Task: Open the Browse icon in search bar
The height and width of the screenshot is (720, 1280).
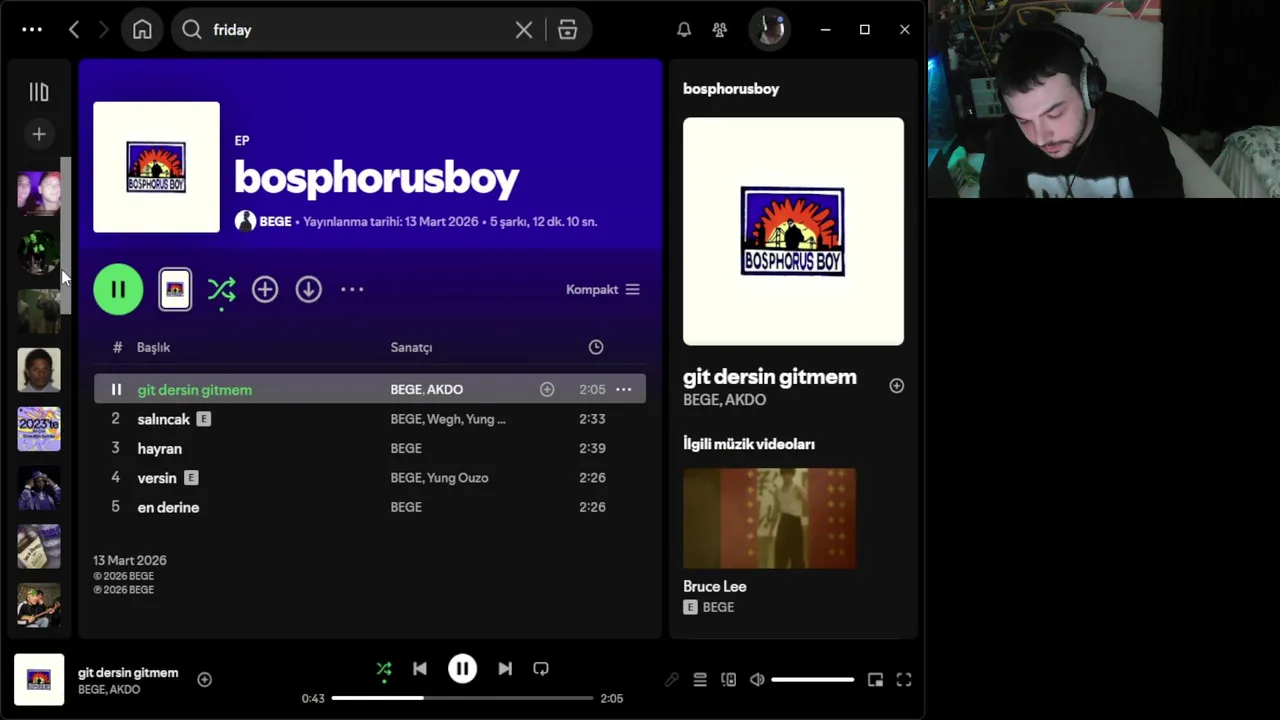Action: point(567,30)
